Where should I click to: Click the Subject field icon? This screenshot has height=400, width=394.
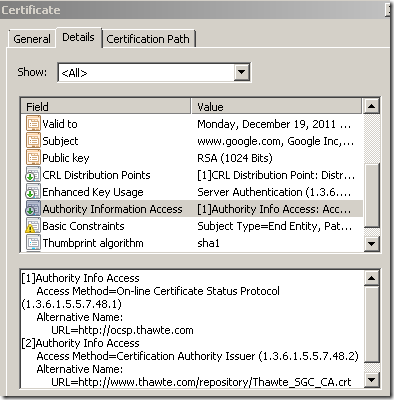[33, 141]
